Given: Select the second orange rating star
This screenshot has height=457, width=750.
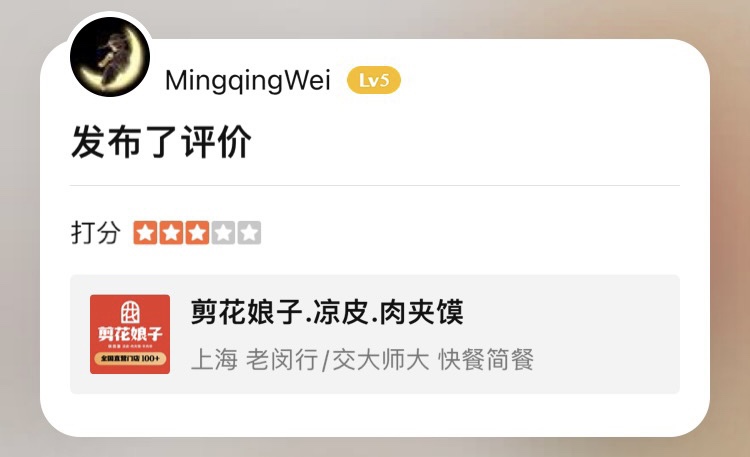Looking at the screenshot, I should pyautogui.click(x=171, y=233).
